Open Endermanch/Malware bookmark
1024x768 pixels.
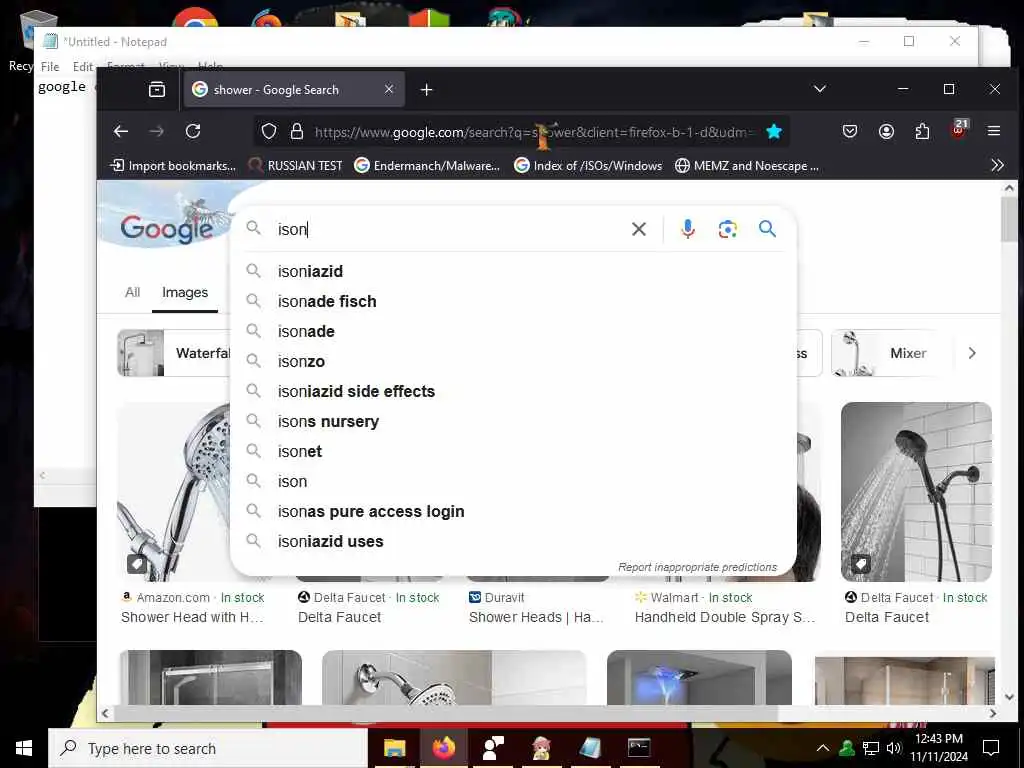pyautogui.click(x=427, y=166)
